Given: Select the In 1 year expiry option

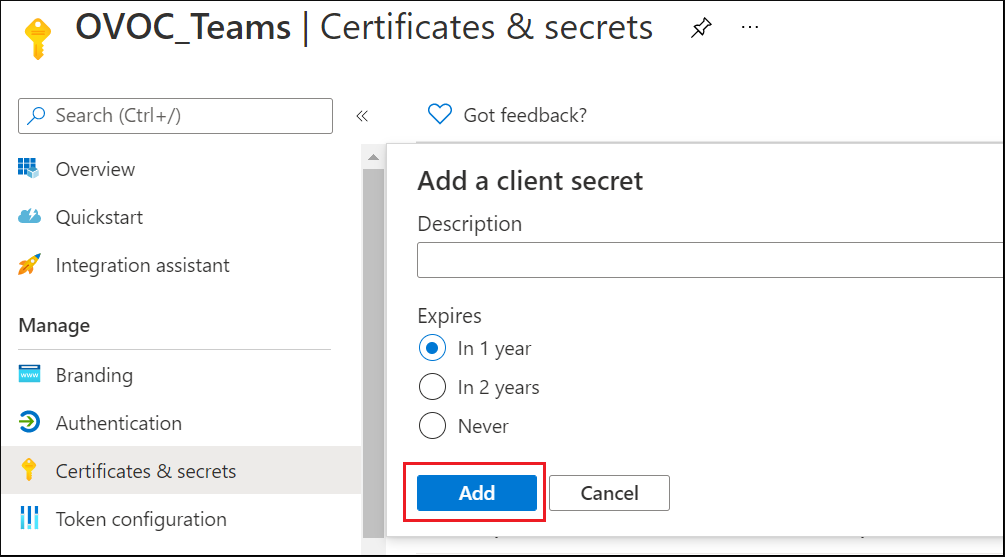Looking at the screenshot, I should tap(432, 349).
